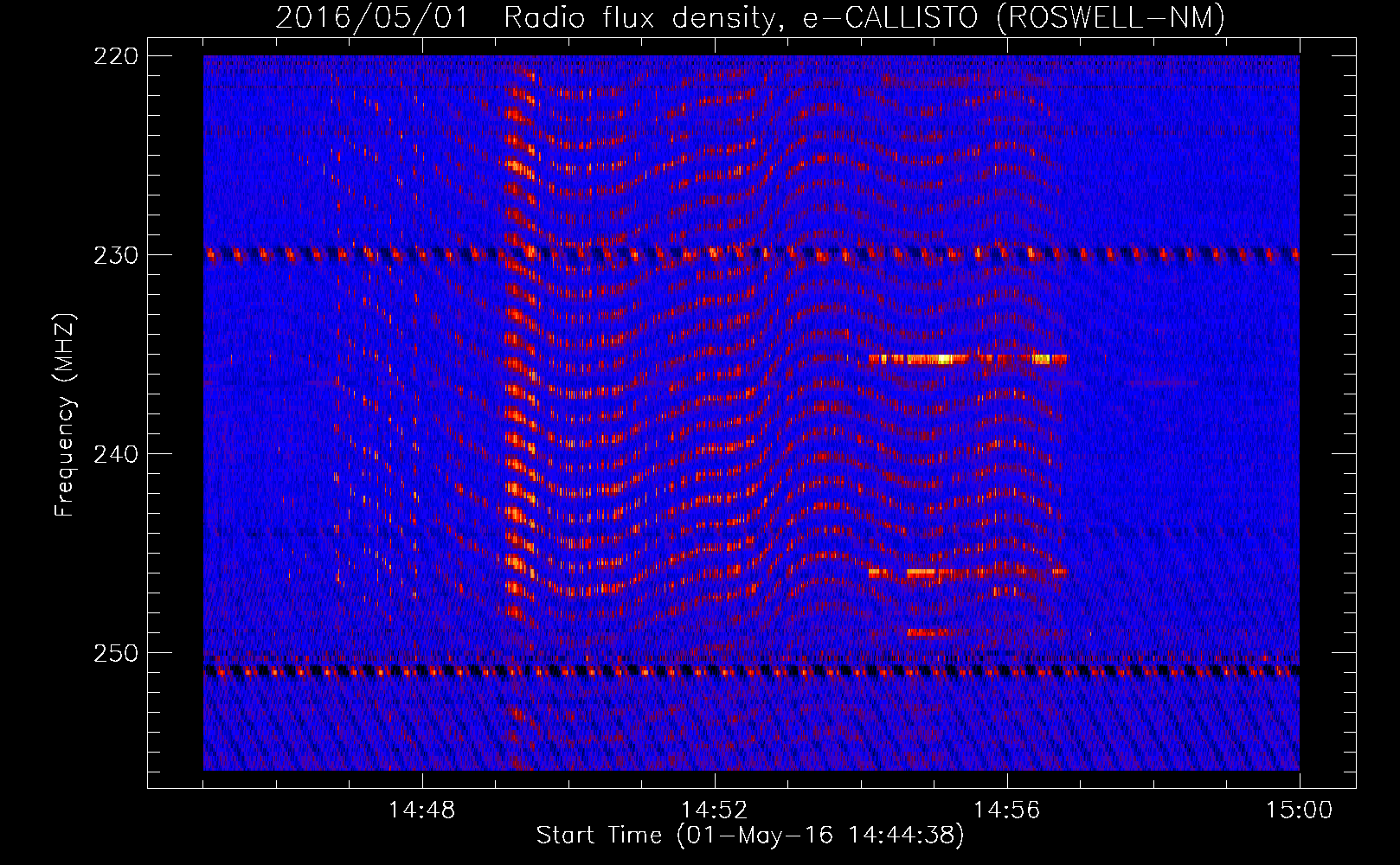Click the bright burst streak near 246 MHz
The height and width of the screenshot is (865, 1400).
tap(969, 572)
